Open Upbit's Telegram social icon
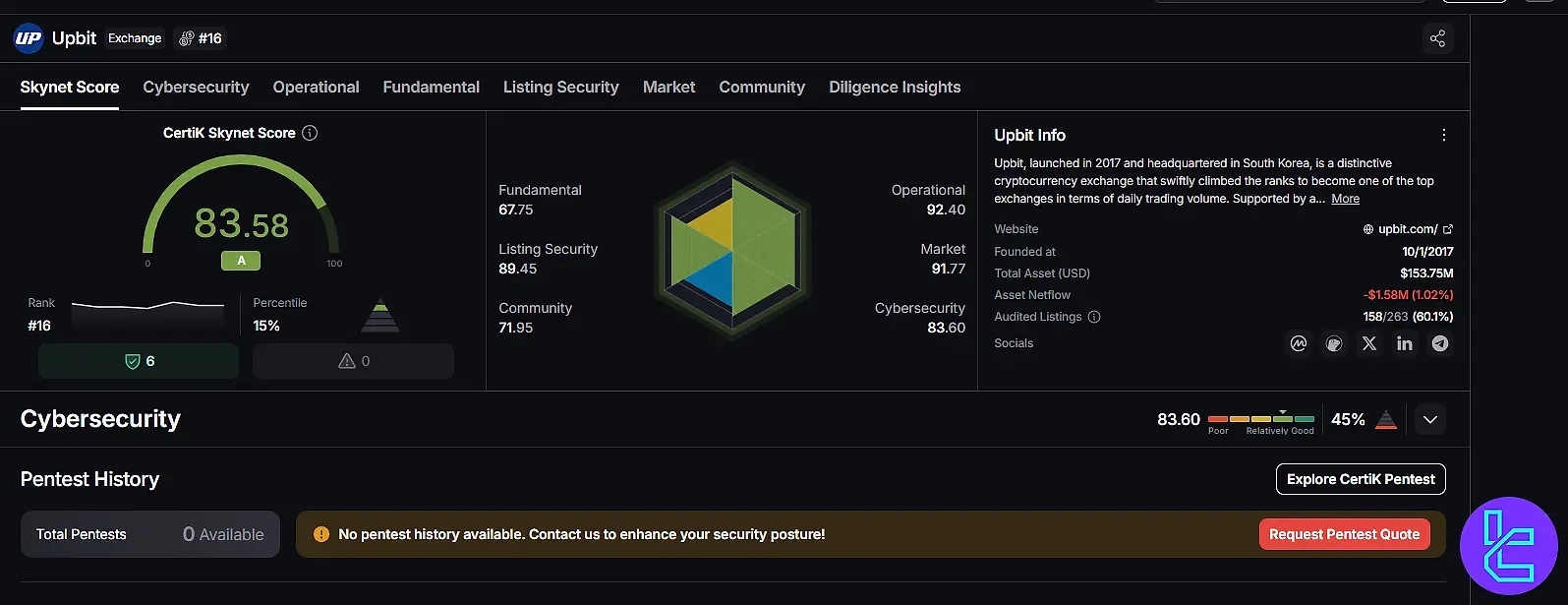The height and width of the screenshot is (605, 1568). (1440, 343)
